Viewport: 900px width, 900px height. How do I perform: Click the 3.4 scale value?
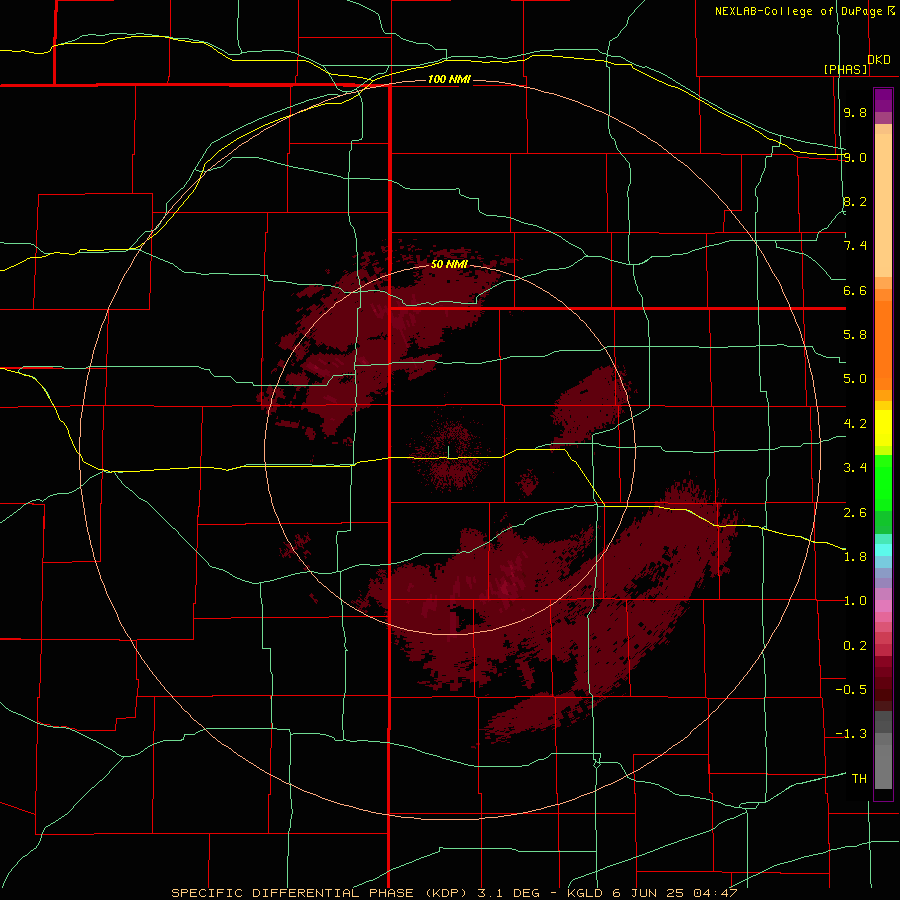(855, 468)
